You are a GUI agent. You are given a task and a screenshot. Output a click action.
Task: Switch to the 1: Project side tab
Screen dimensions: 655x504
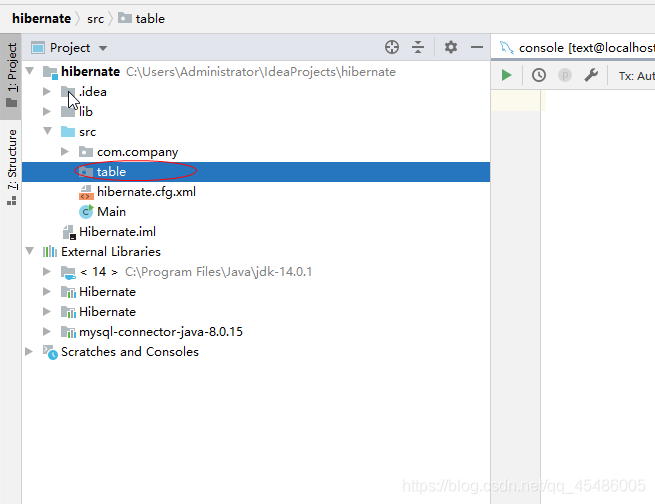[x=11, y=75]
